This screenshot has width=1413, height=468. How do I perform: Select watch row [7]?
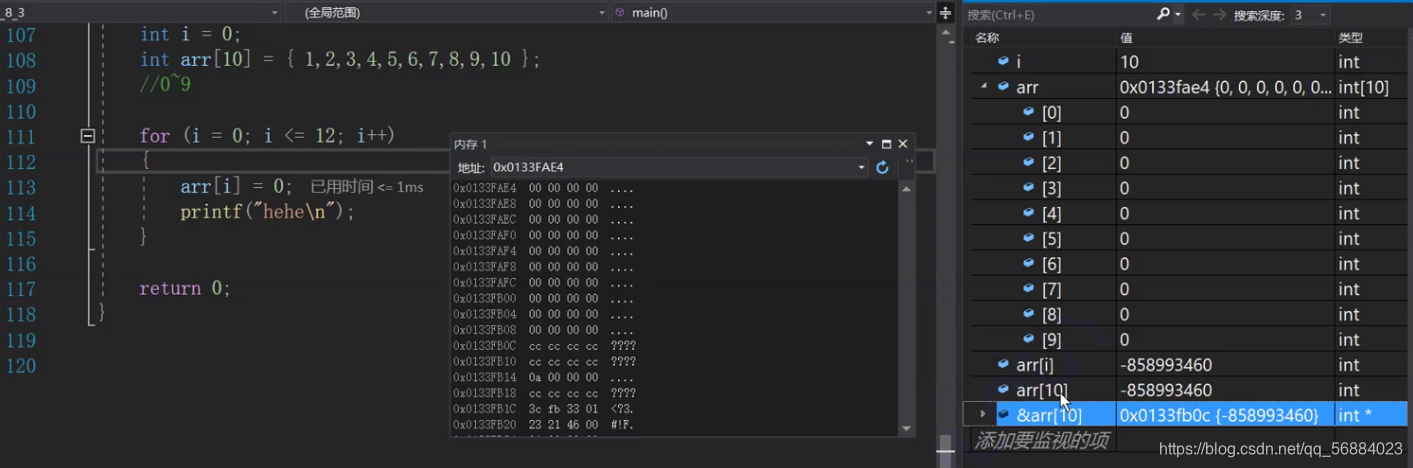point(1190,289)
